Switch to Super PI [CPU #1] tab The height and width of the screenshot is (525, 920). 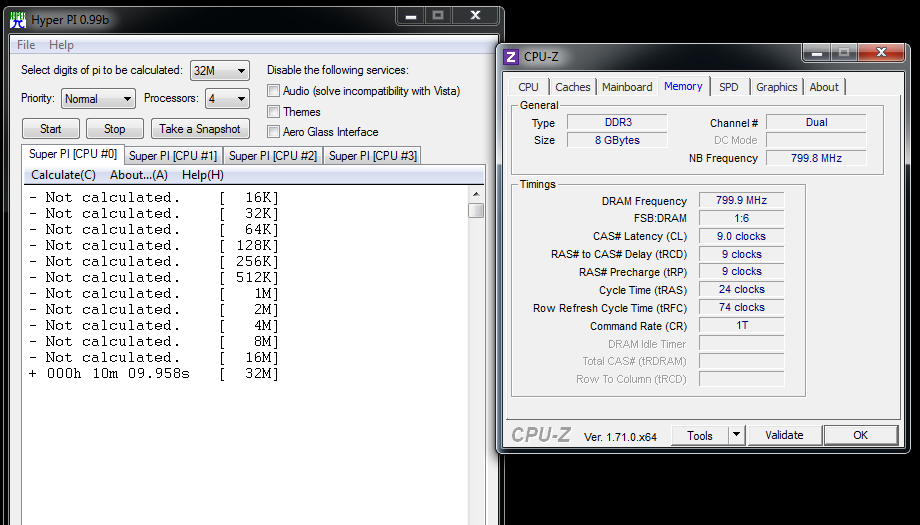(173, 156)
